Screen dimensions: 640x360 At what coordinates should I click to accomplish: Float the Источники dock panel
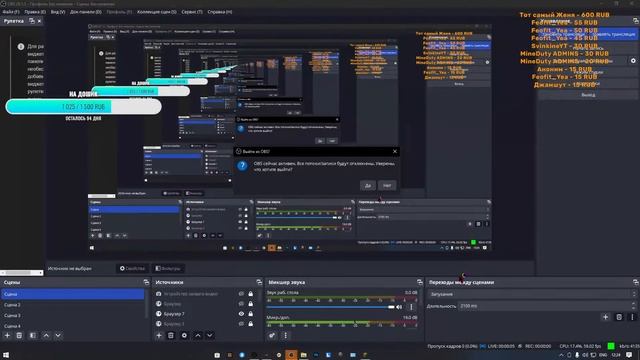click(x=259, y=282)
